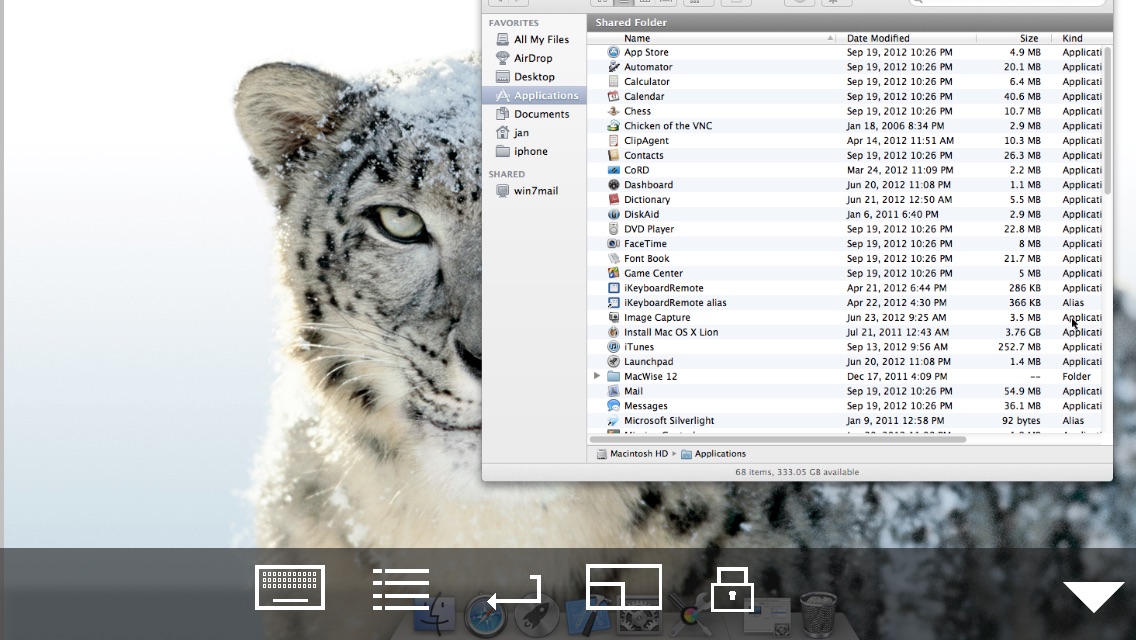1136x640 pixels.
Task: Hide the overlay bar with the down triangle
Action: tap(1093, 597)
